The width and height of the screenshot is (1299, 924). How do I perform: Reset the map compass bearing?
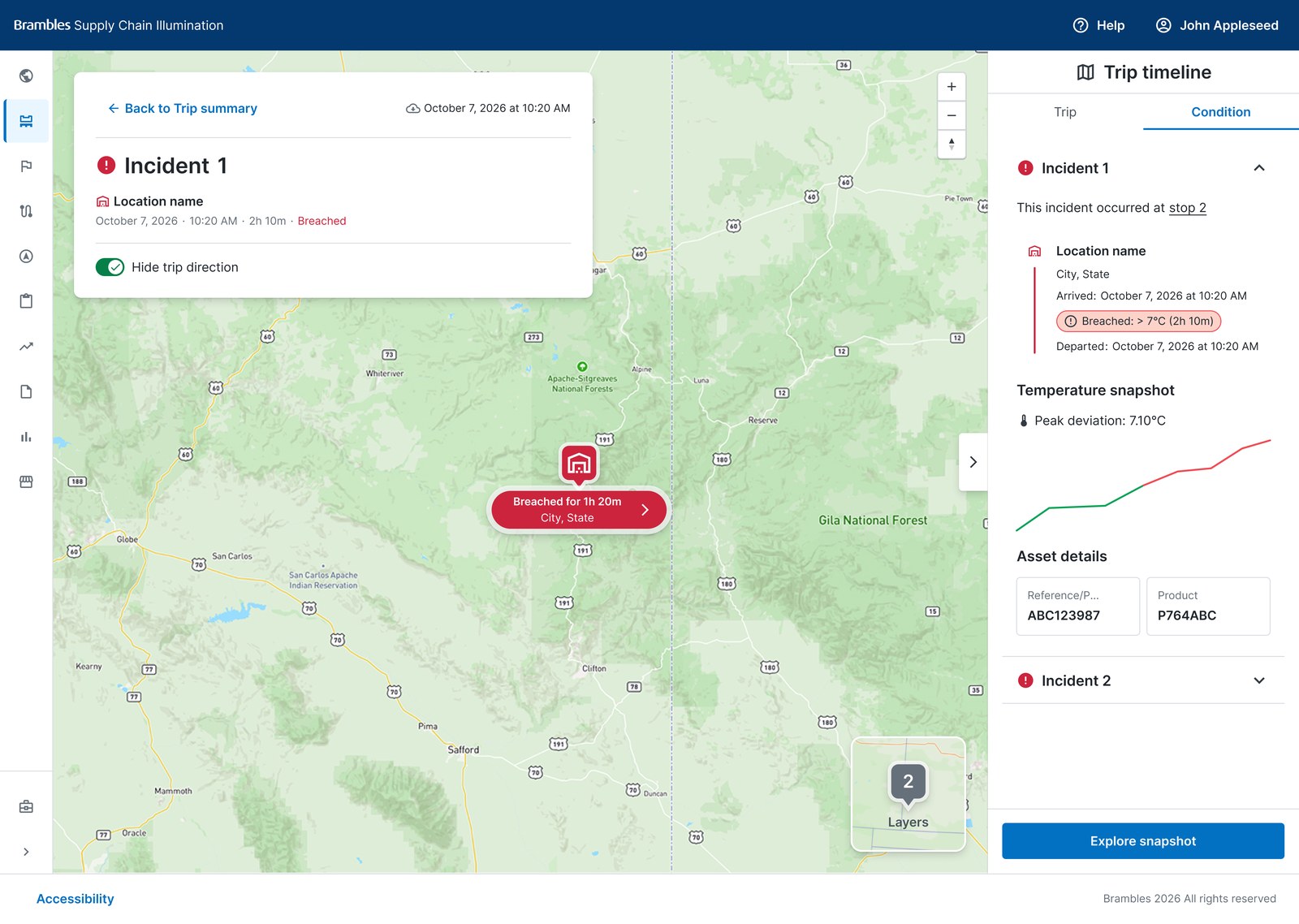952,144
